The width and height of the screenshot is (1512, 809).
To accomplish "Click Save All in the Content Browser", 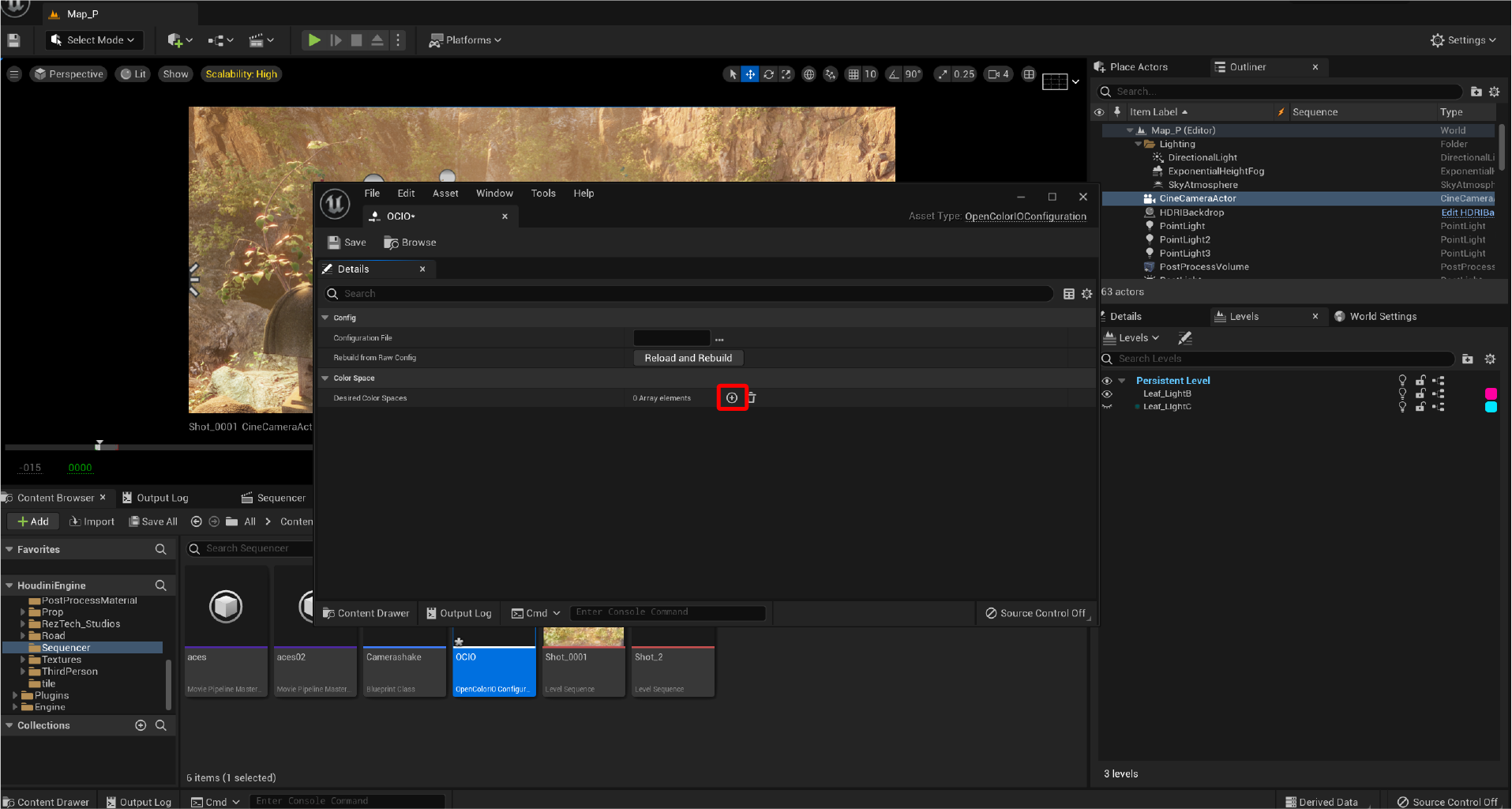I will coord(153,521).
